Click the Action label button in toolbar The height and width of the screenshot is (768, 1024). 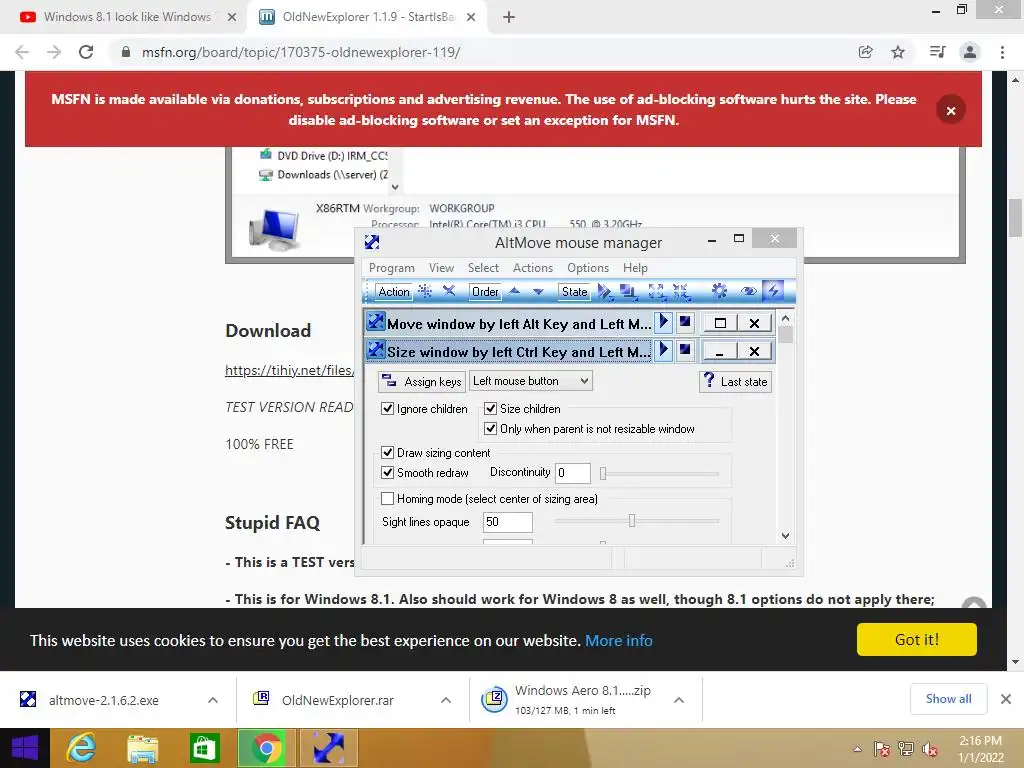[x=394, y=292]
